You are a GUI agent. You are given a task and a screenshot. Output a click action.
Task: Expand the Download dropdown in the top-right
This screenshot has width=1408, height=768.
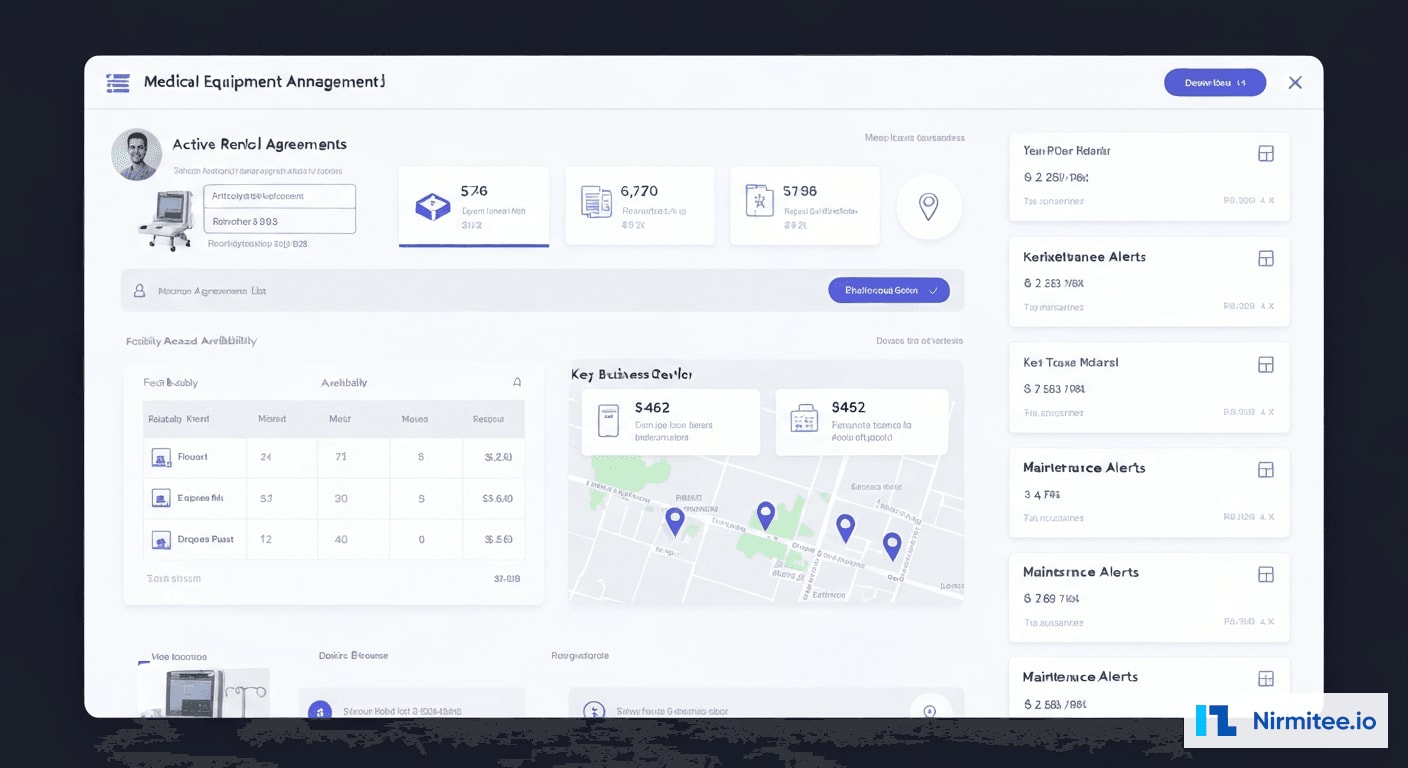click(x=1215, y=82)
